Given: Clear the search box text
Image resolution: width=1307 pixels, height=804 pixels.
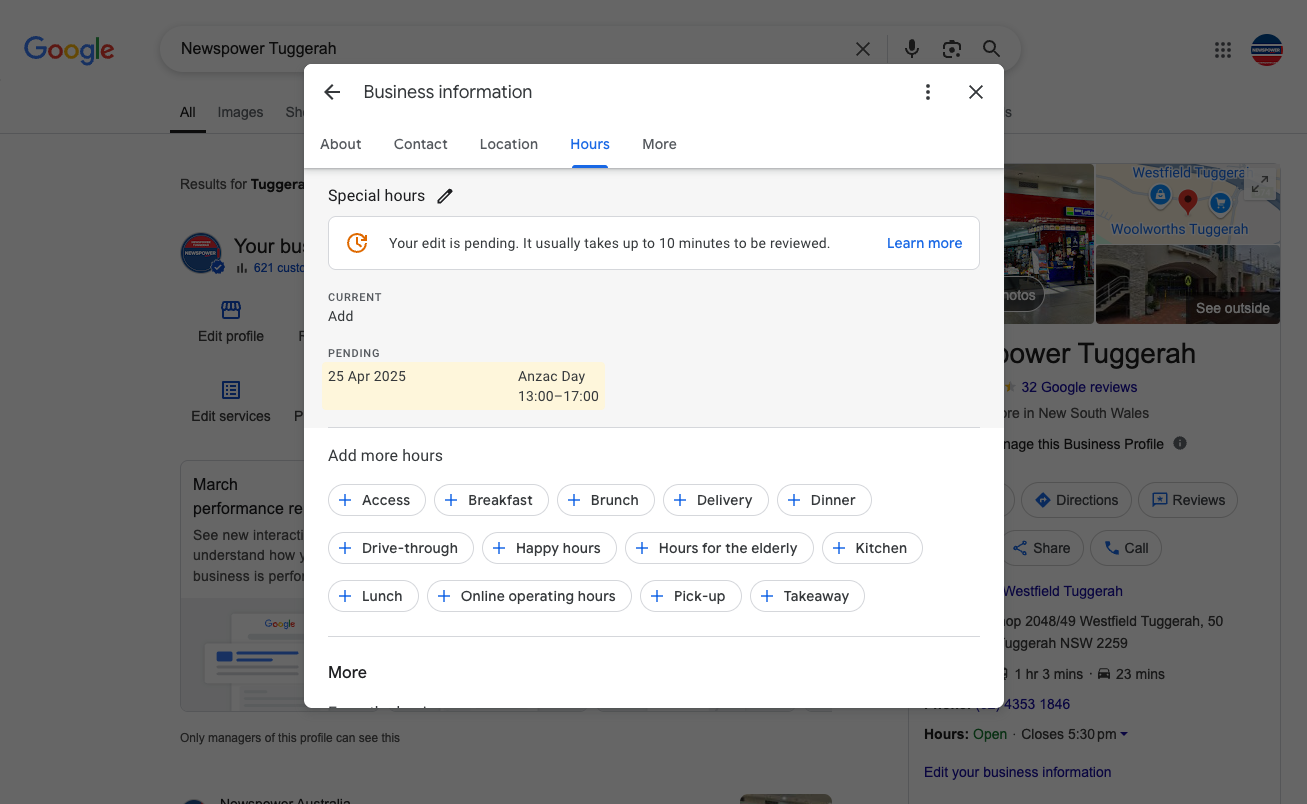Looking at the screenshot, I should pos(863,49).
